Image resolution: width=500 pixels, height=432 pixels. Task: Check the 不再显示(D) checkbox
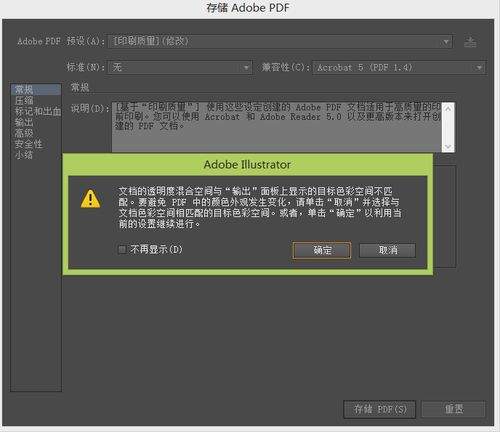coord(122,249)
